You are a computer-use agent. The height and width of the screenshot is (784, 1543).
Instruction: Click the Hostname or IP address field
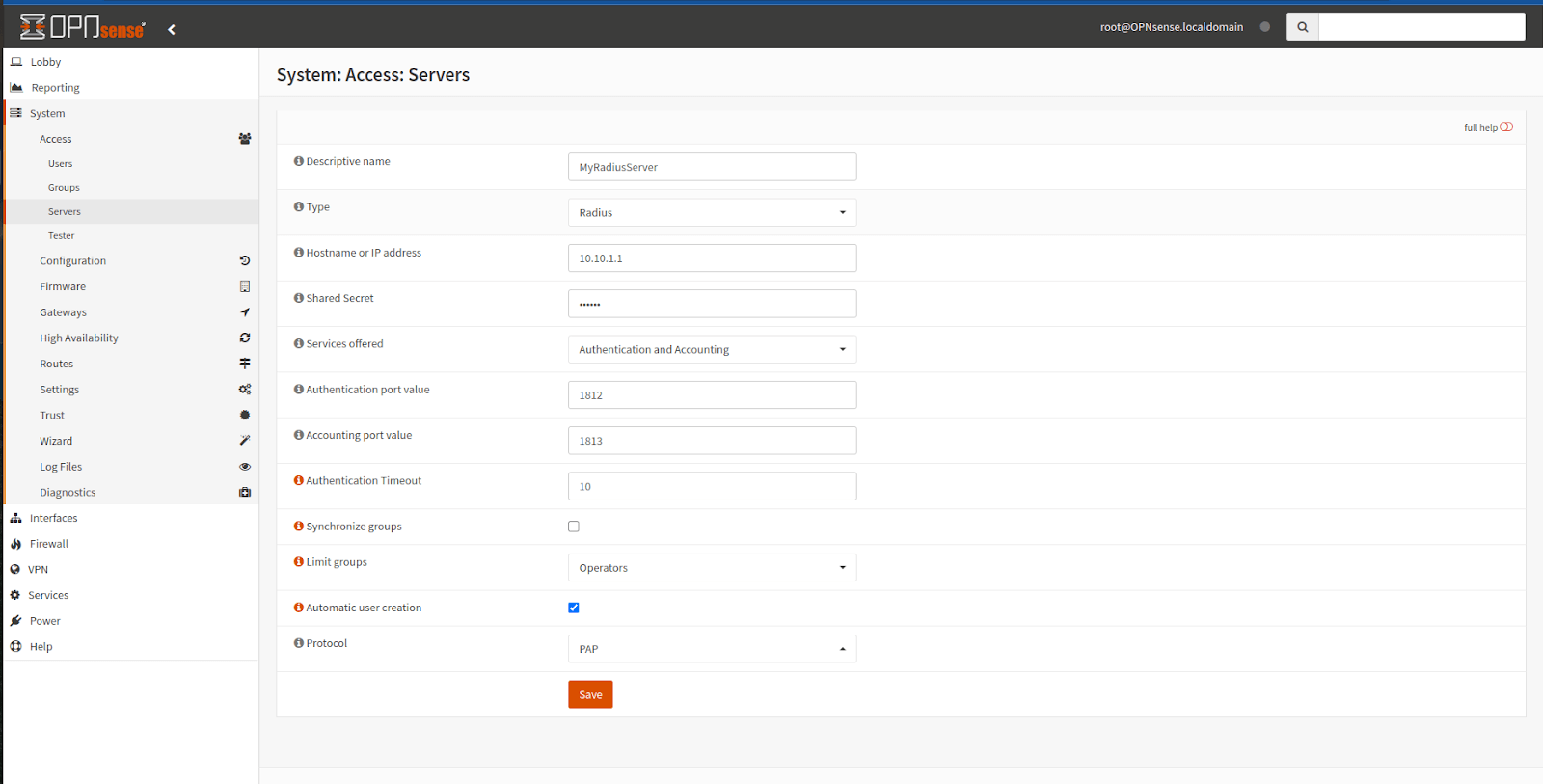tap(712, 258)
